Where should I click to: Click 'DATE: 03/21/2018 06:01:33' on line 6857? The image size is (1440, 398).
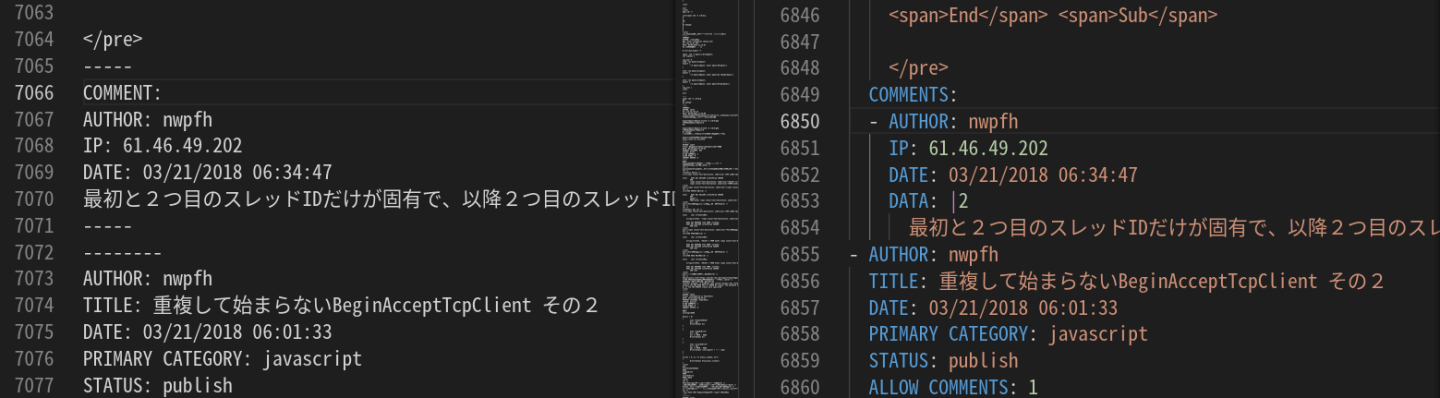point(993,307)
